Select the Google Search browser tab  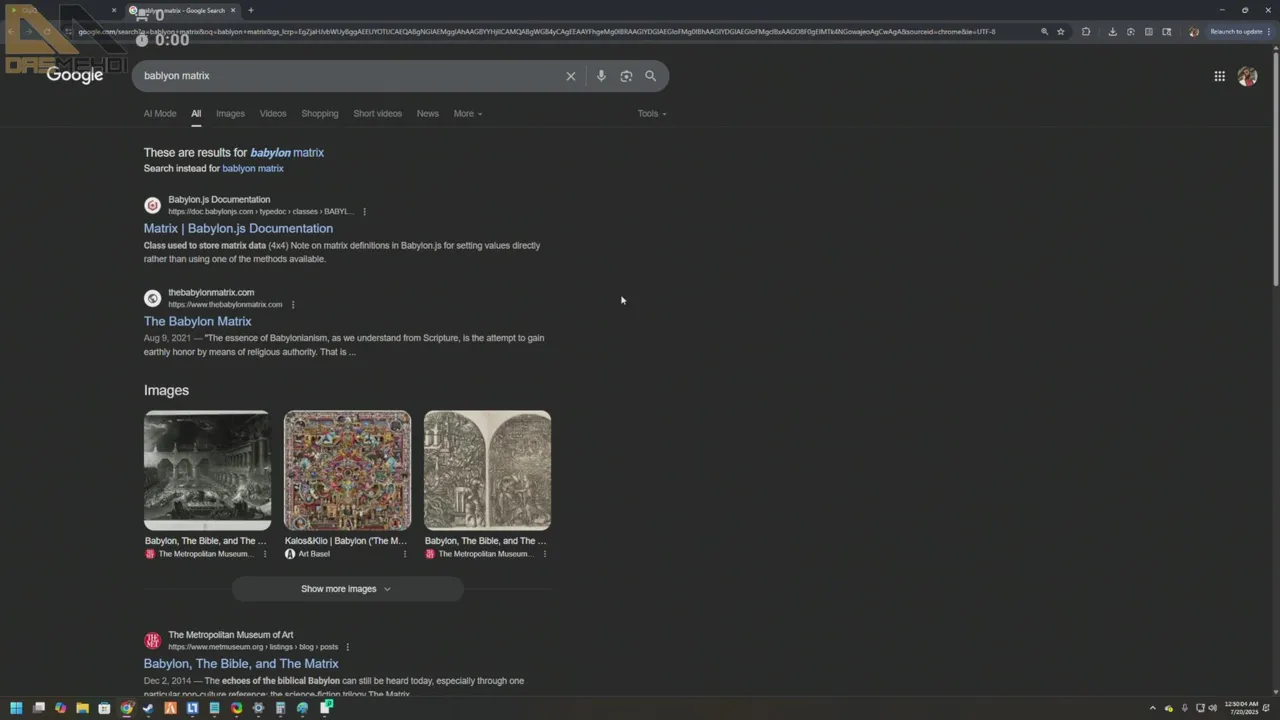182,11
